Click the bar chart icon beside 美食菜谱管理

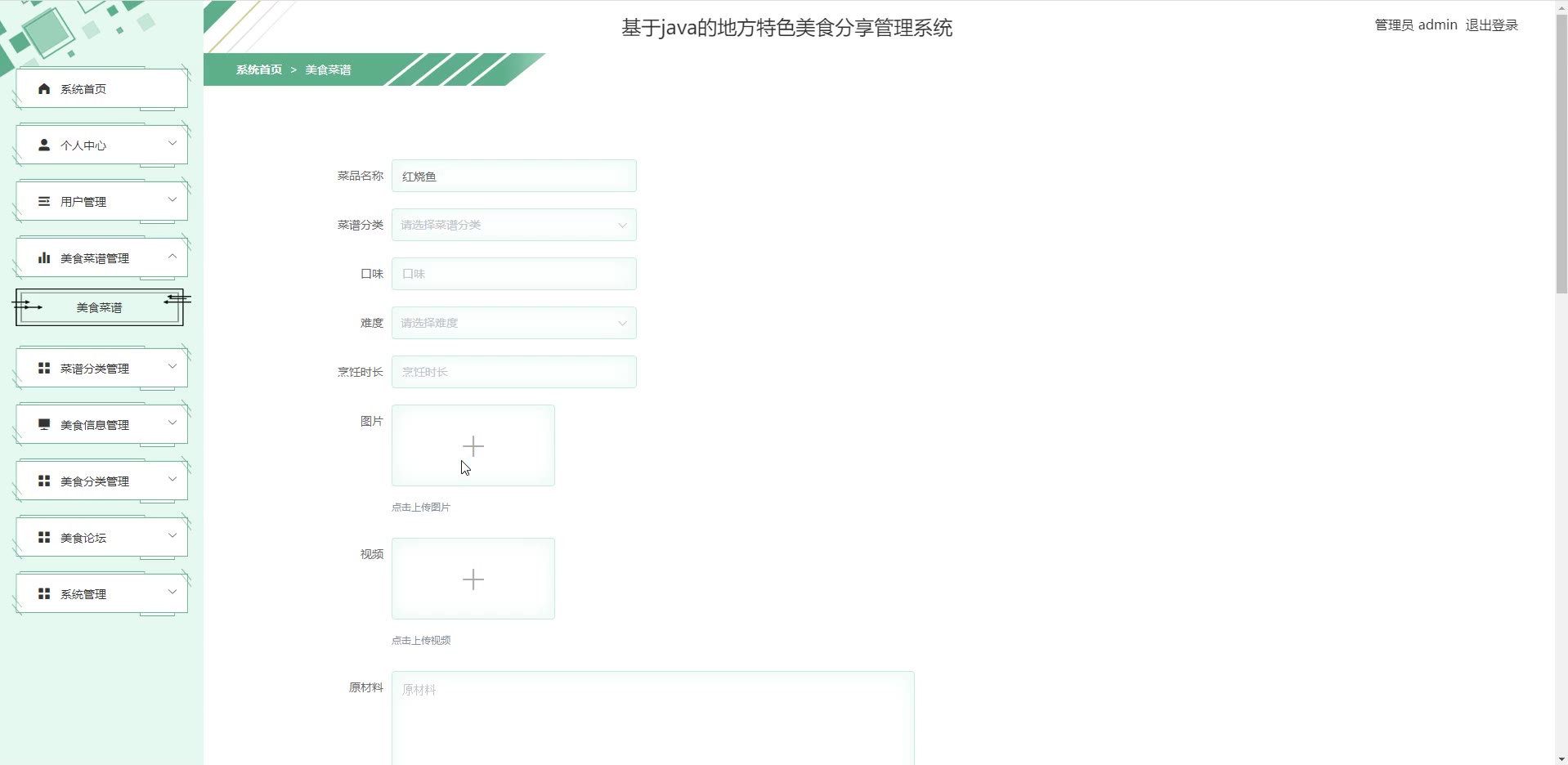pyautogui.click(x=44, y=257)
